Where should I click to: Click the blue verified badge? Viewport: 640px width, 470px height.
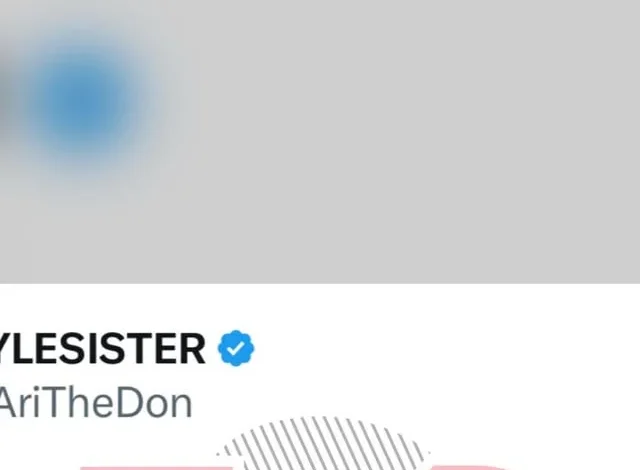(236, 348)
